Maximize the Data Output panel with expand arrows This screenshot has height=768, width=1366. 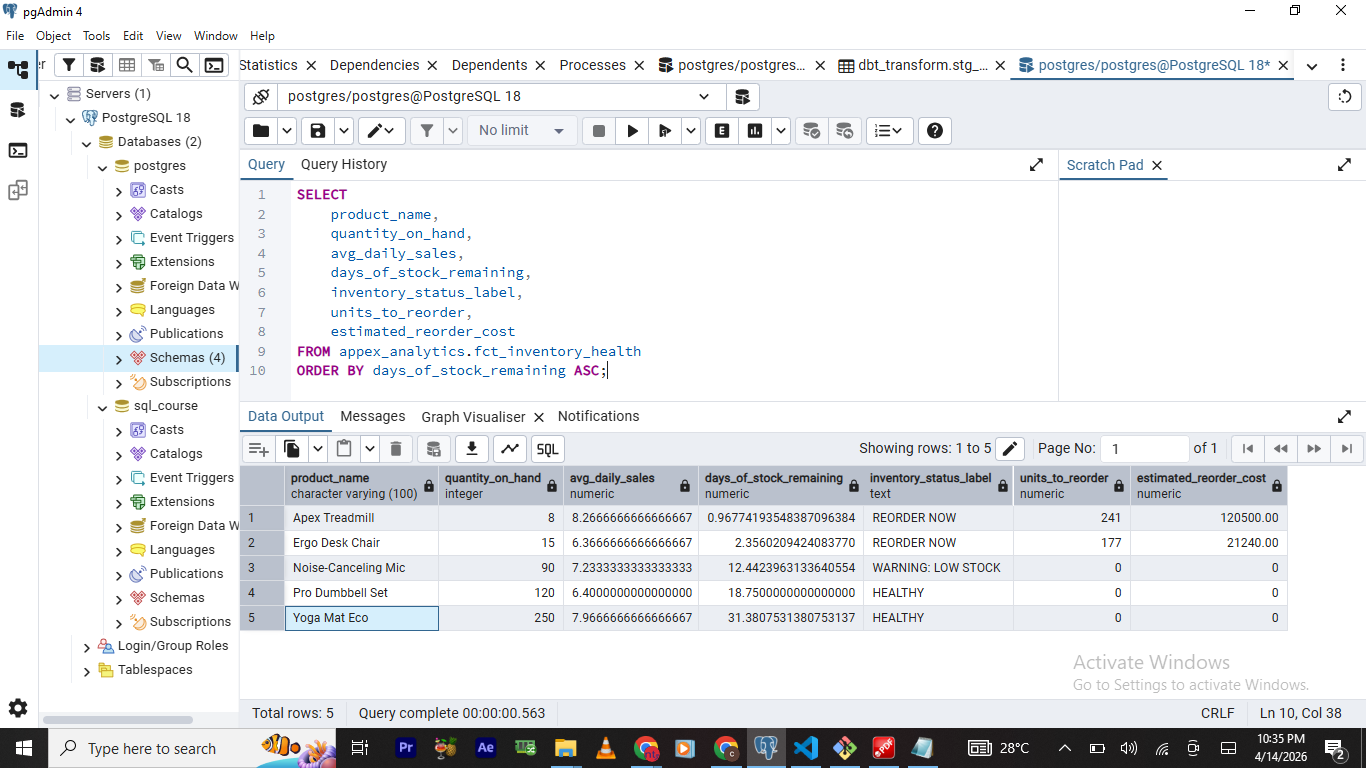click(x=1344, y=417)
